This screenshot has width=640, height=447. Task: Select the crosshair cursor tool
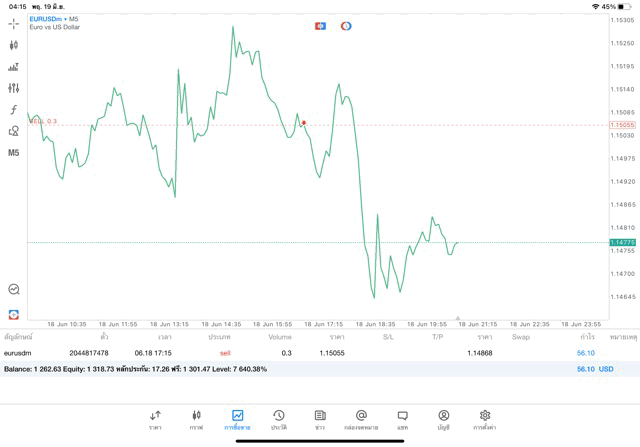pos(13,23)
